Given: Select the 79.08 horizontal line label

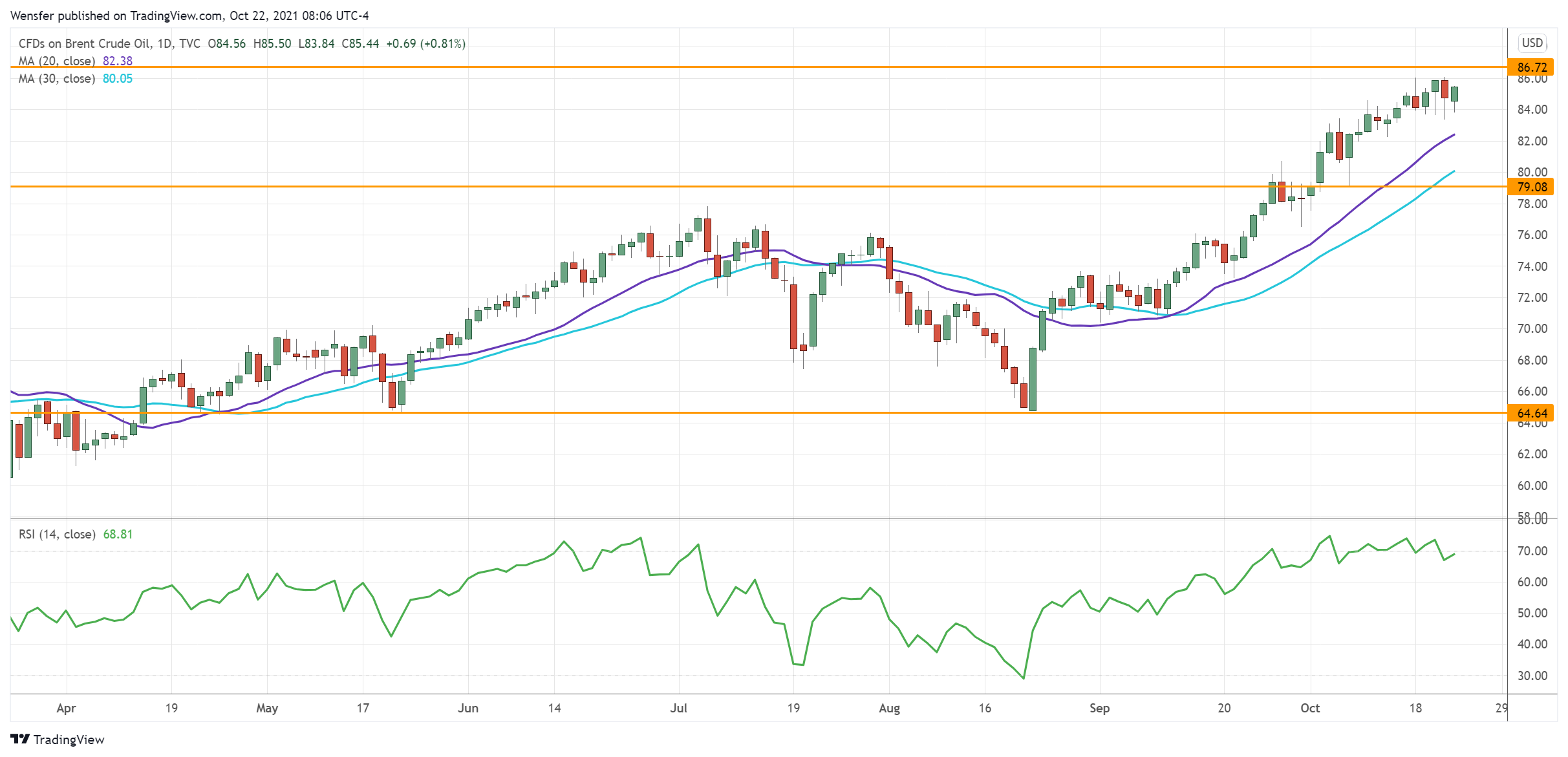Looking at the screenshot, I should tap(1532, 187).
